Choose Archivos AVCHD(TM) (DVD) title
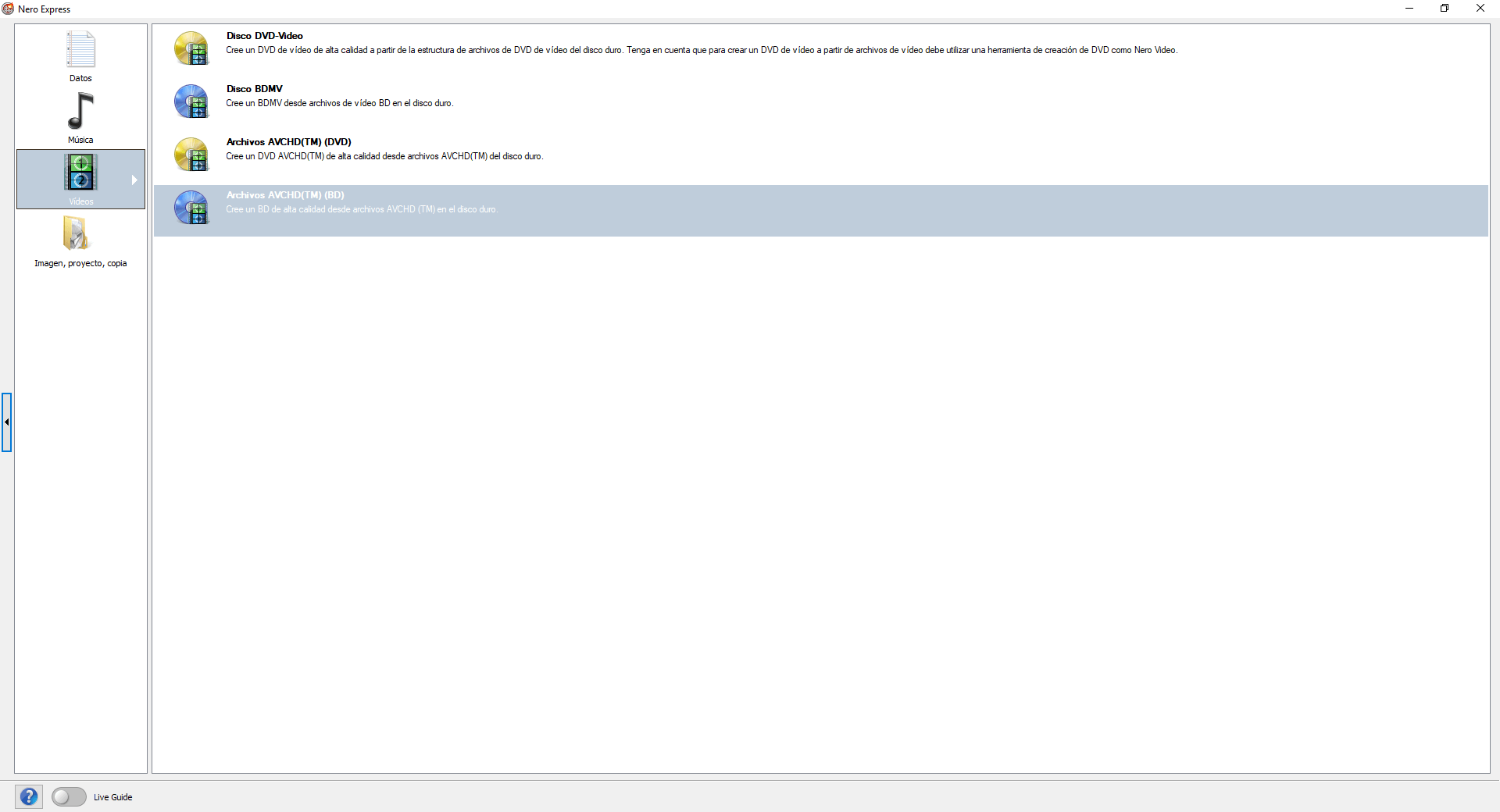 pyautogui.click(x=289, y=142)
